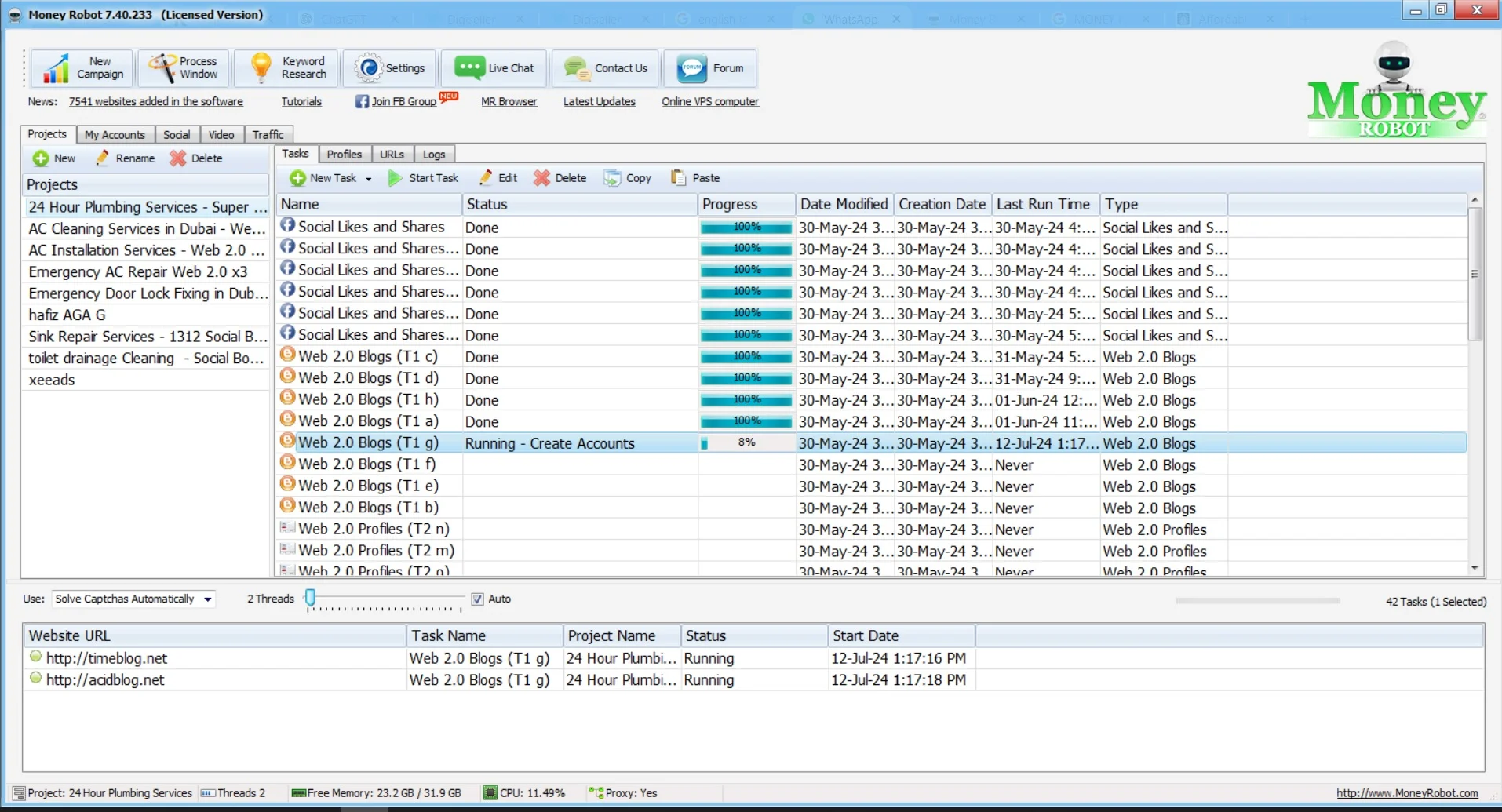This screenshot has width=1502, height=812.
Task: Select the Web 2.0 Blogs (T1 f) task
Action: (x=871, y=464)
